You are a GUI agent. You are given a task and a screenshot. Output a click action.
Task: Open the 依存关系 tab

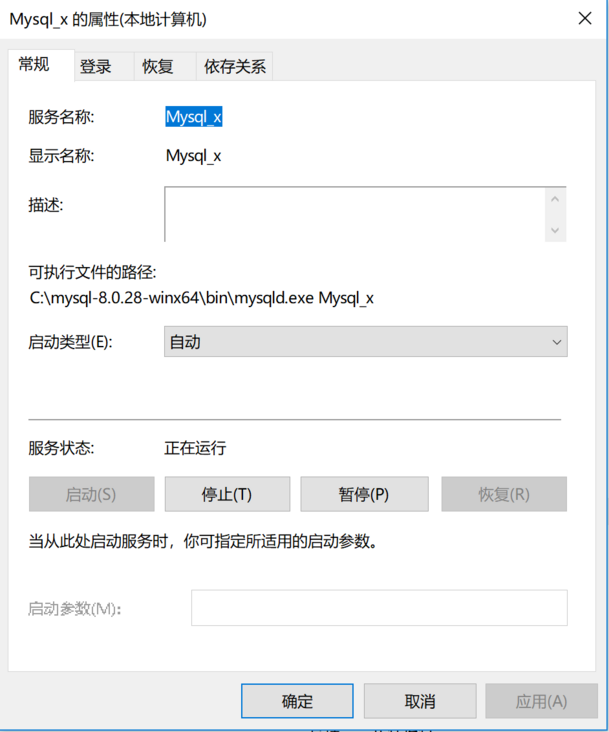(234, 67)
